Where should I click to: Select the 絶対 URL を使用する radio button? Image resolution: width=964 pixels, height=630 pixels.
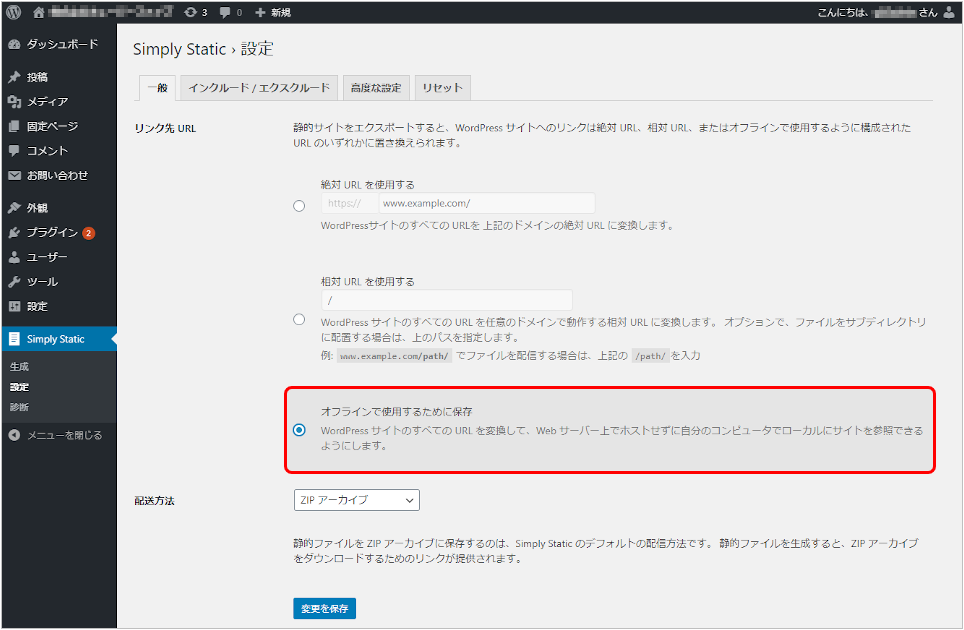[299, 206]
